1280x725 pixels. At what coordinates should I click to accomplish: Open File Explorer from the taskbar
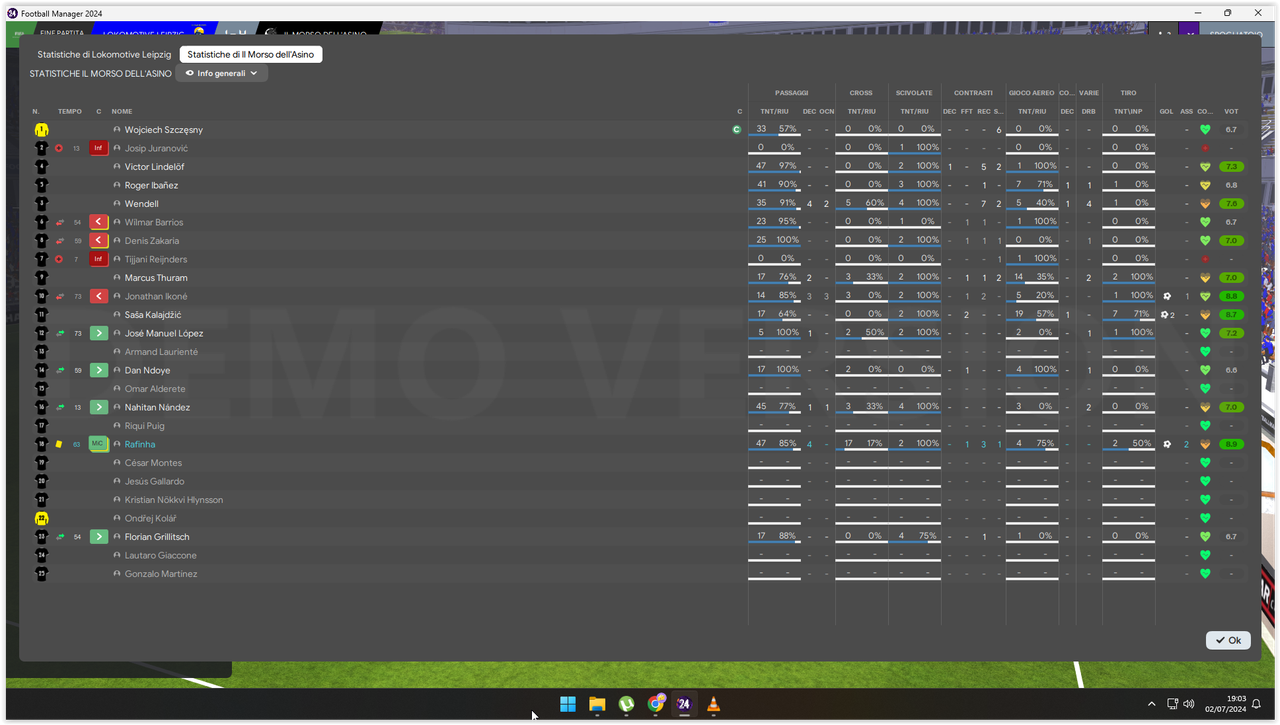597,704
